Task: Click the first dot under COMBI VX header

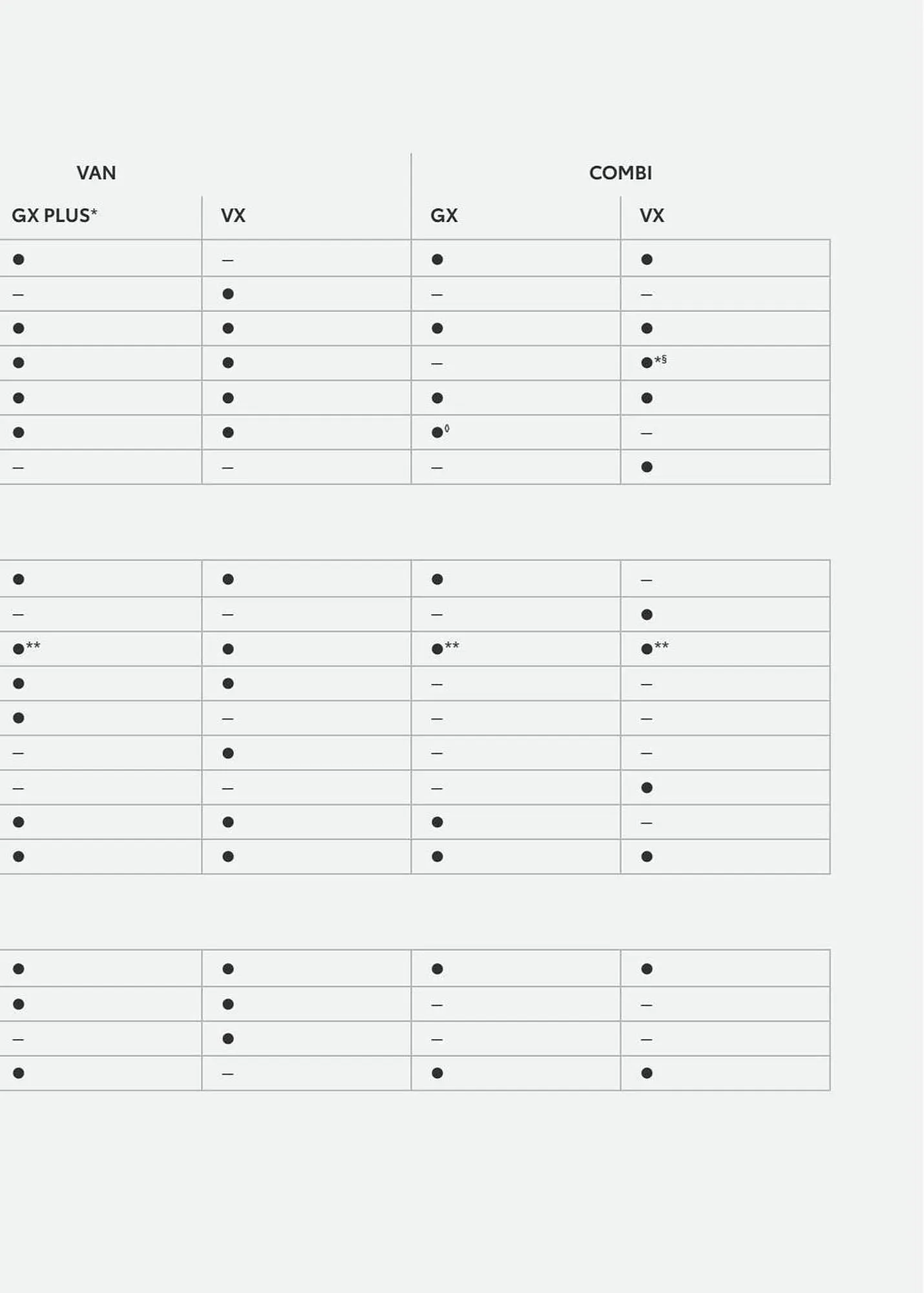Action: pos(647,259)
